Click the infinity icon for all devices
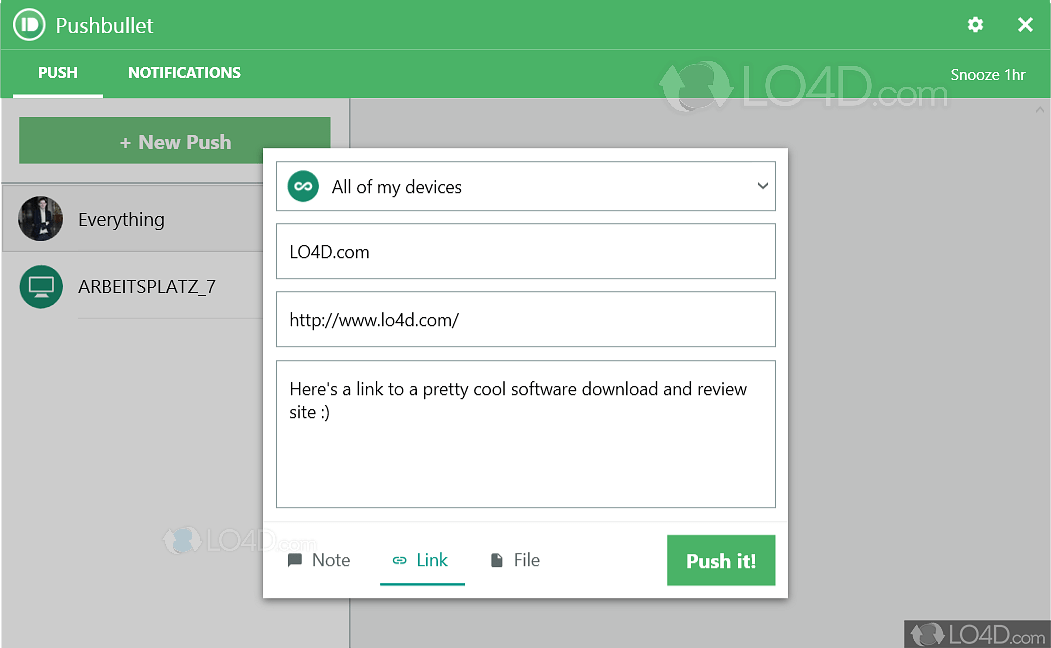This screenshot has width=1051, height=648. point(303,186)
